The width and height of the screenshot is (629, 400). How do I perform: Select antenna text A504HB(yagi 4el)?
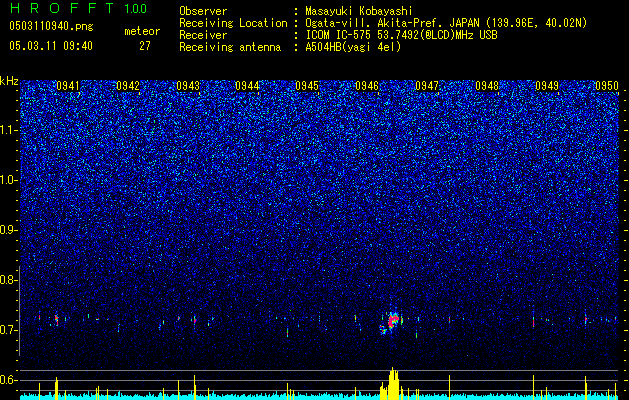[x=353, y=47]
